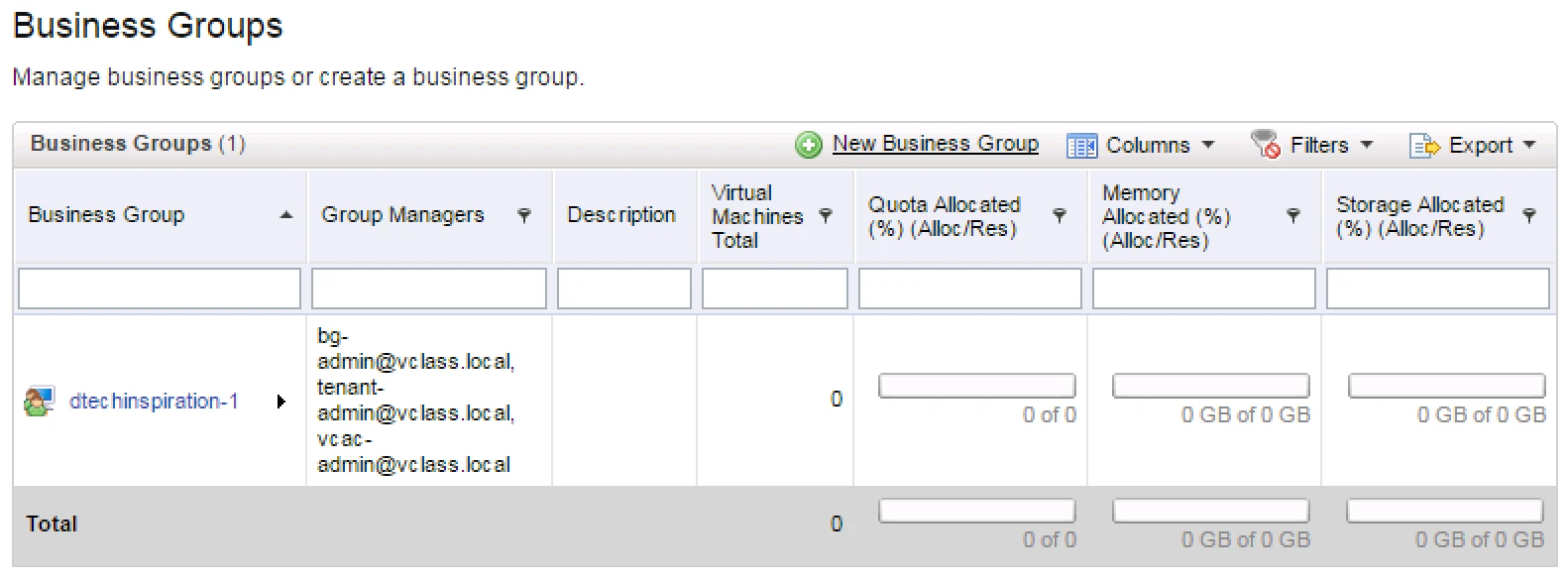The height and width of the screenshot is (581, 1568).
Task: Click the Filters funnel icon
Action: click(1265, 144)
